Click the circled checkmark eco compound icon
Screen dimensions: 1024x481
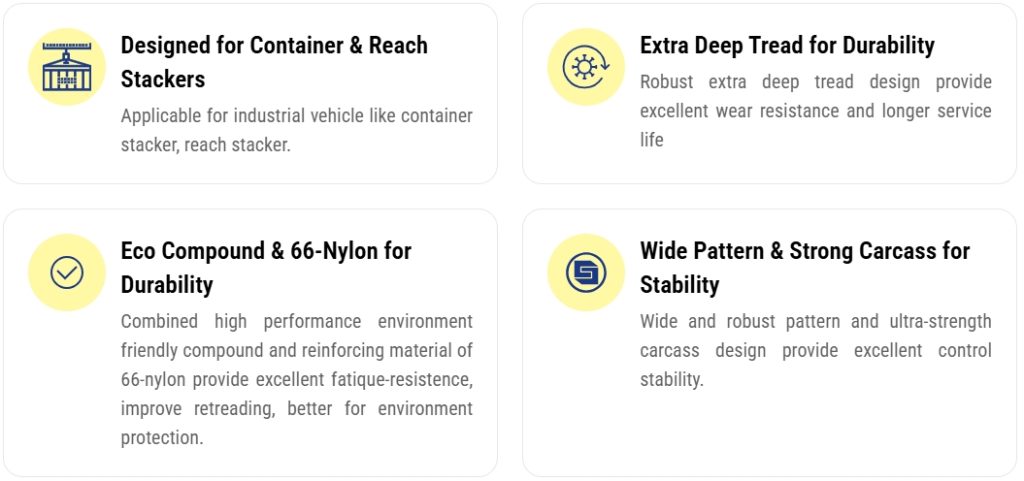(x=67, y=272)
